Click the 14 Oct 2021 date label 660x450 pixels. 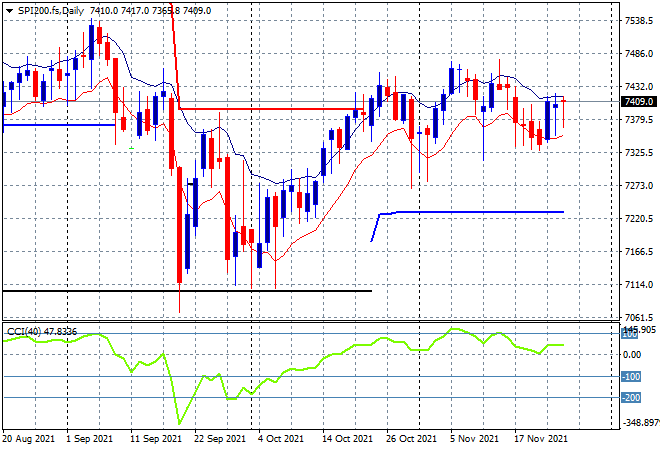click(347, 439)
